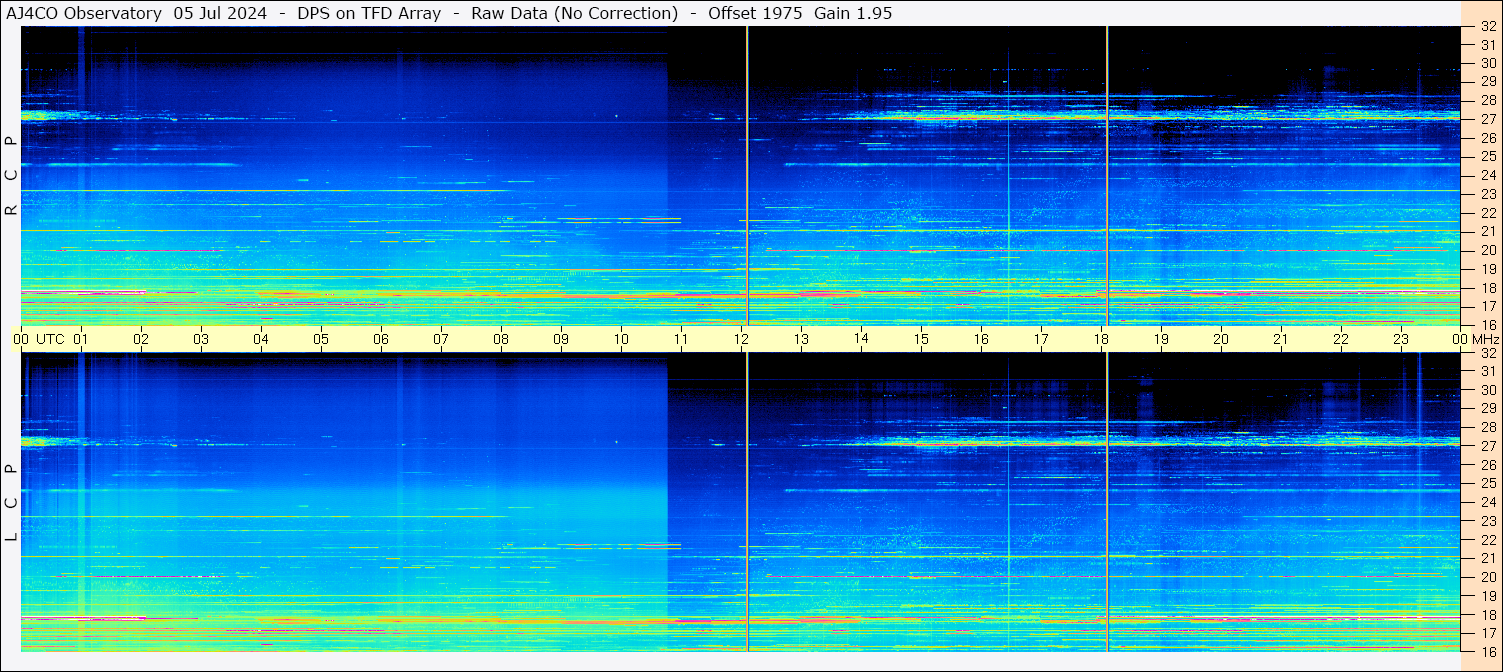Click the vertical spike after 12 UTC in RCP spectrogram
The height and width of the screenshot is (672, 1503).
coord(747,175)
